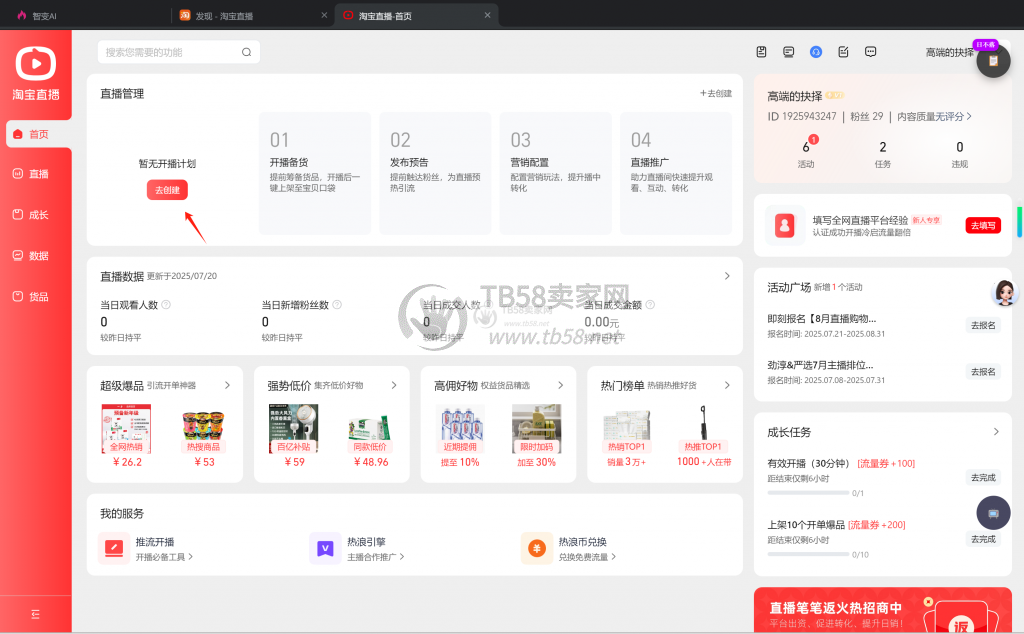
Task: Switch to the 智变AI browser tab
Action: point(85,16)
